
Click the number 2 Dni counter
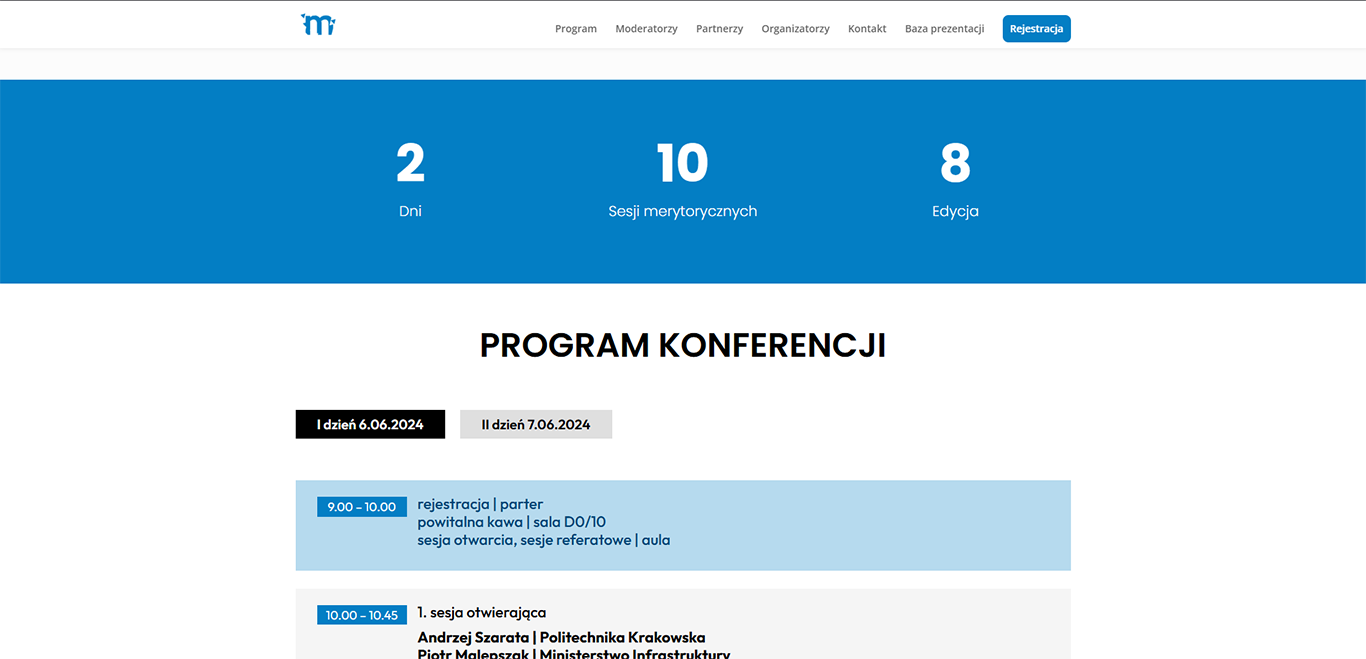(410, 164)
